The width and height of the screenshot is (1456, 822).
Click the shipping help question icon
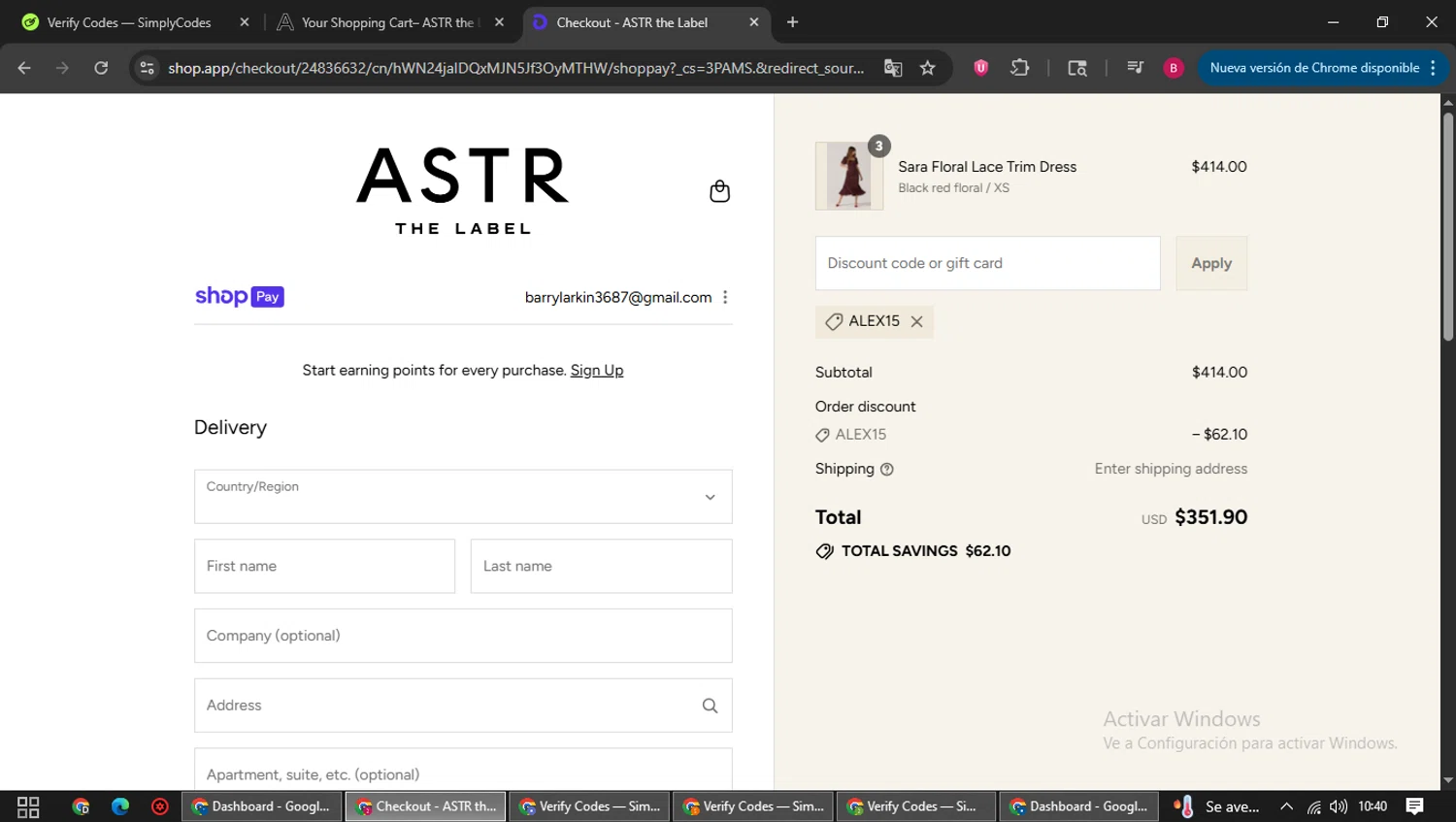pyautogui.click(x=886, y=470)
